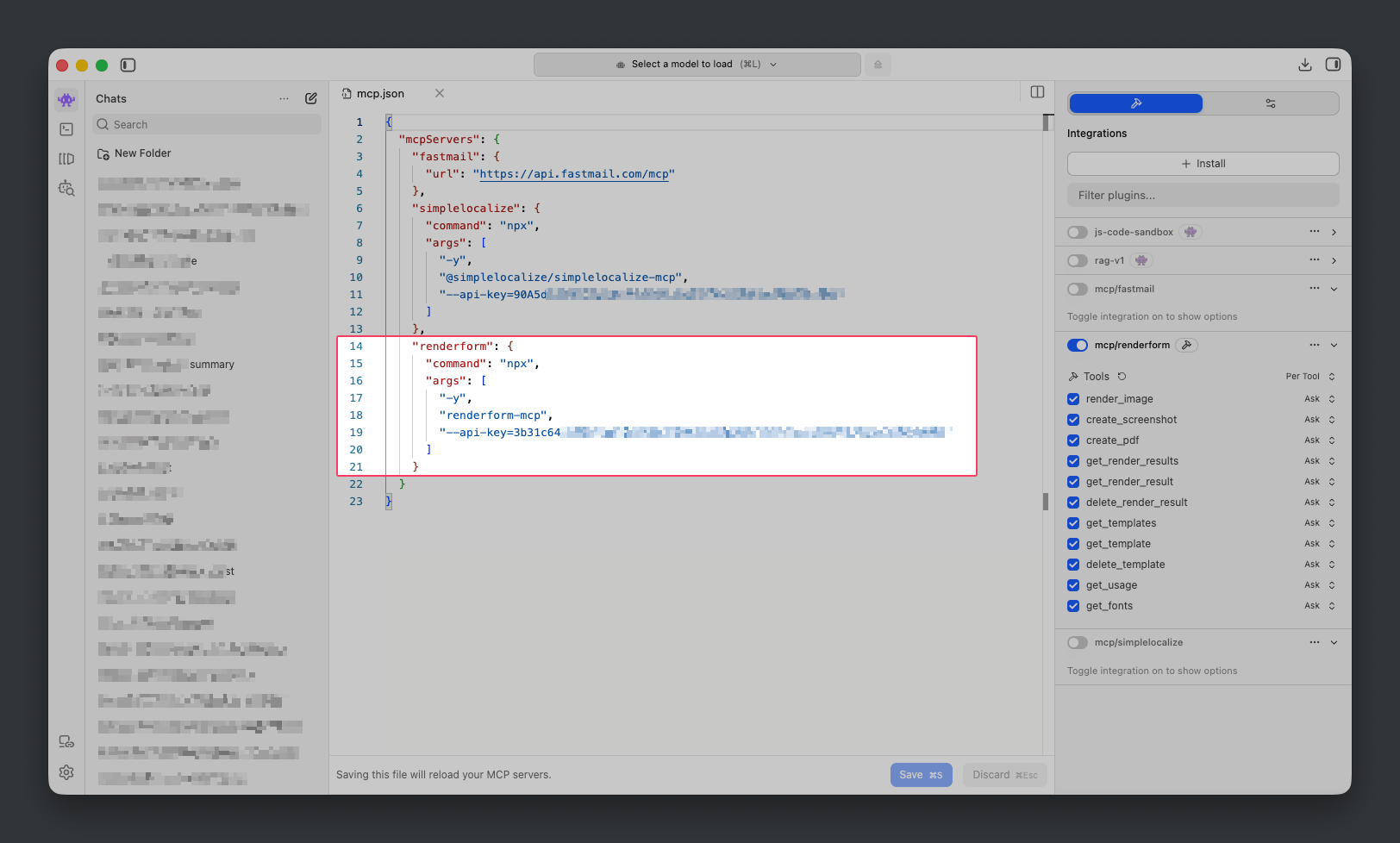Click the delete_render_result tool name
The image size is (1400, 843).
pos(1136,503)
